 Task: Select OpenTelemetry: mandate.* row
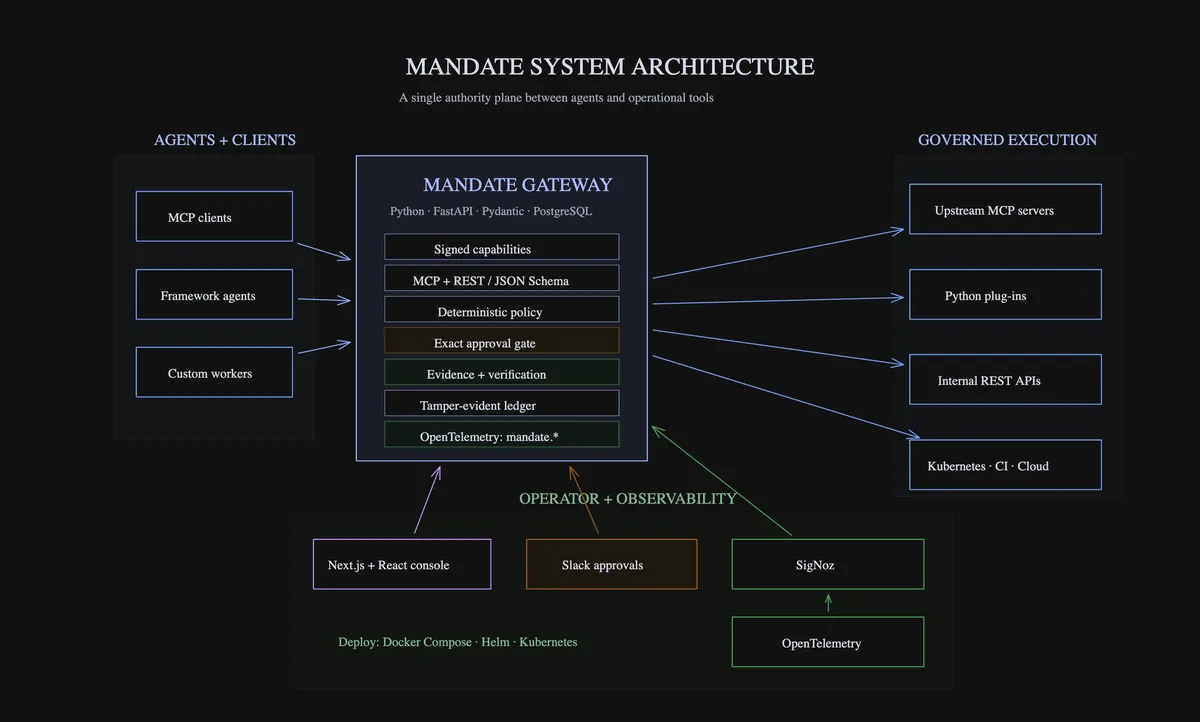502,434
